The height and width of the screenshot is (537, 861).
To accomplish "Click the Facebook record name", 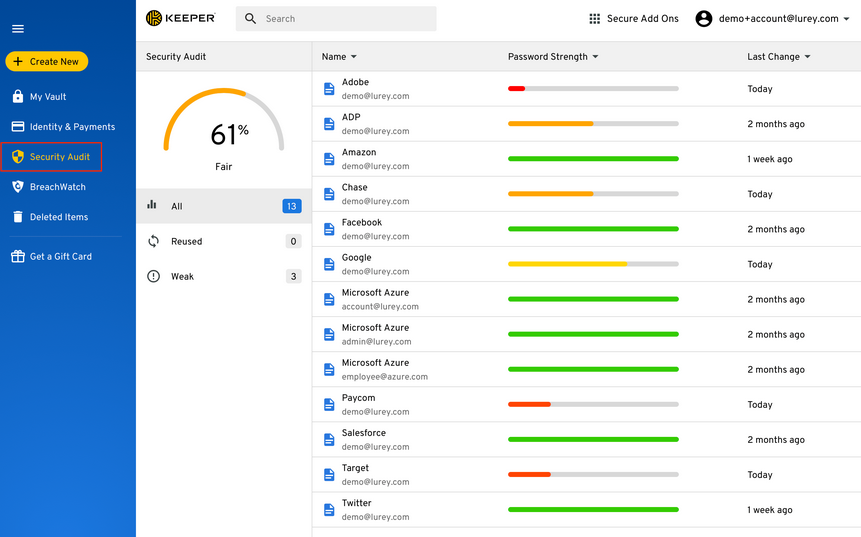I will coord(361,222).
